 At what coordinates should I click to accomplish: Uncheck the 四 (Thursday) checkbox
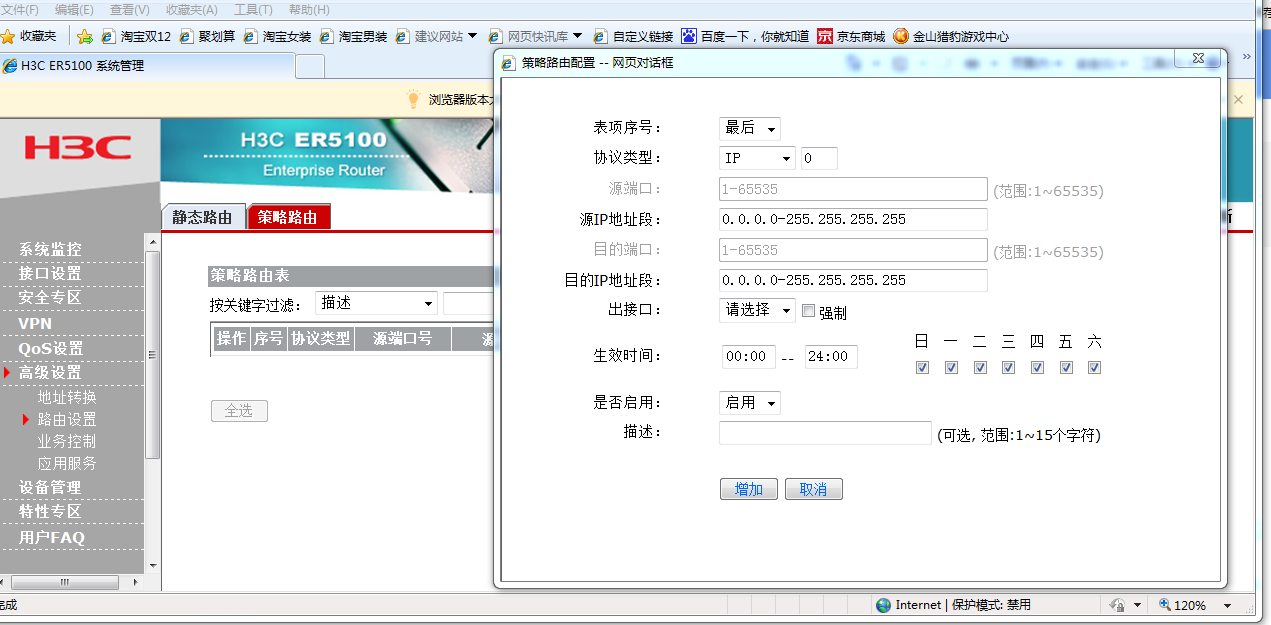pos(1037,367)
